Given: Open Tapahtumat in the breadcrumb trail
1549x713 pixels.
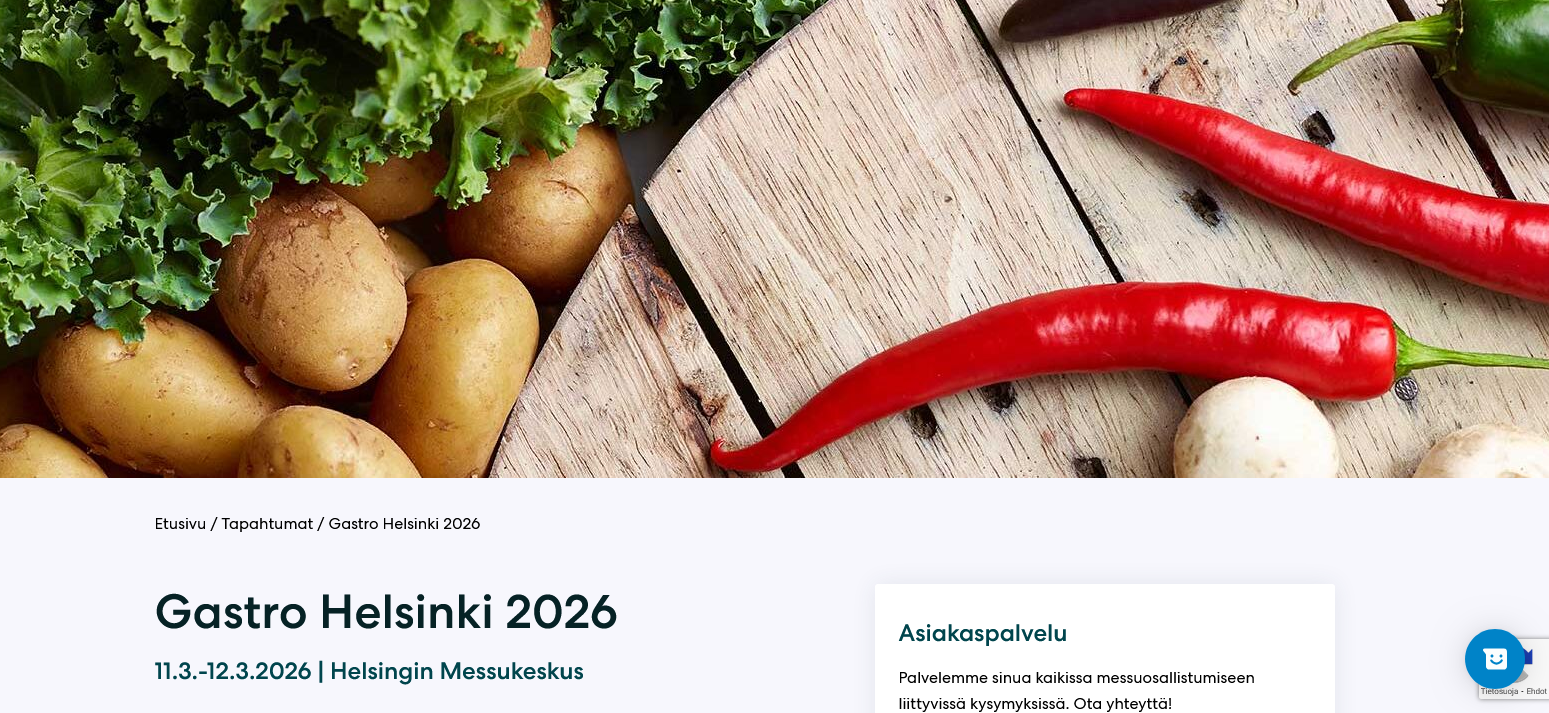Looking at the screenshot, I should click(267, 524).
